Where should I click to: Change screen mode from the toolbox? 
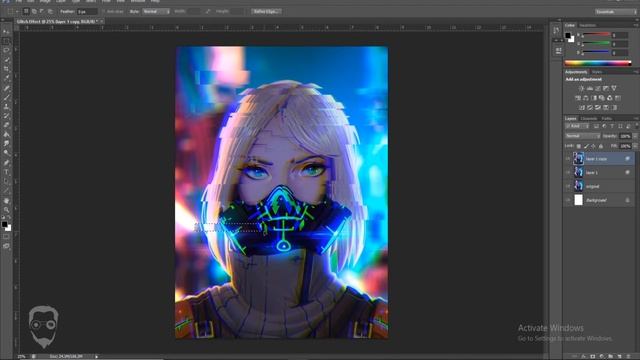[6, 246]
